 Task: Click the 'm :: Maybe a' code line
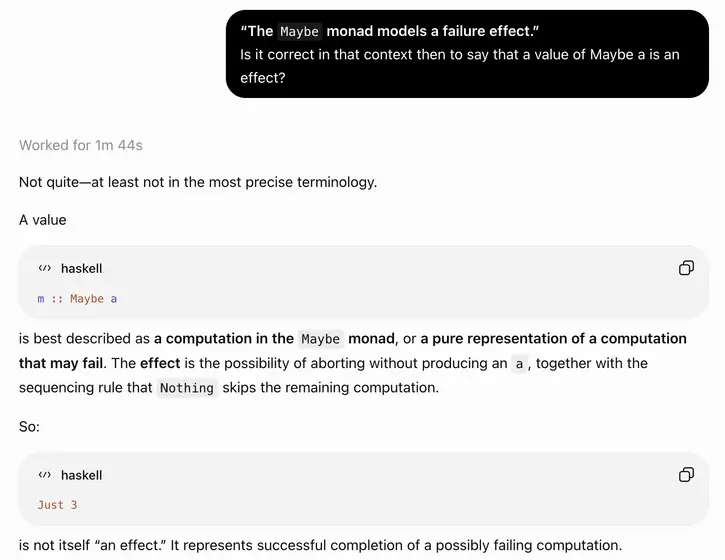(77, 299)
